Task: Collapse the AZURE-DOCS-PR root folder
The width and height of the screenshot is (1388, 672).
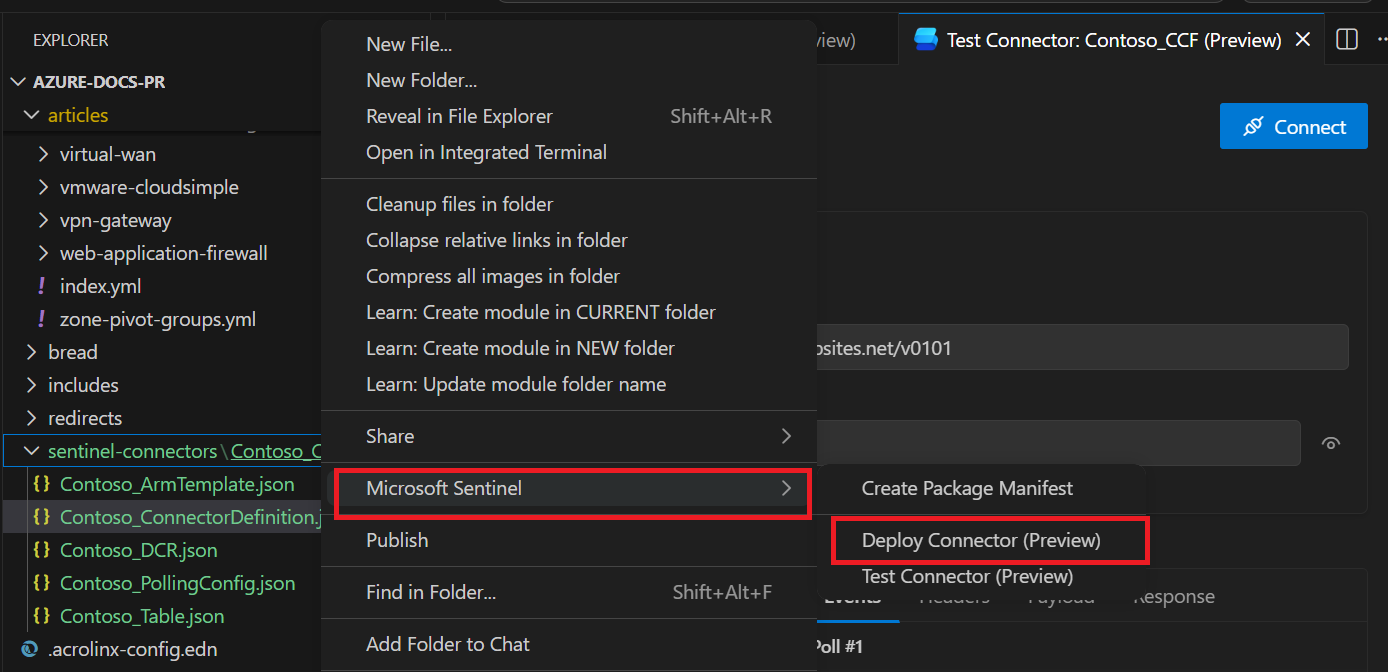Action: pos(17,82)
